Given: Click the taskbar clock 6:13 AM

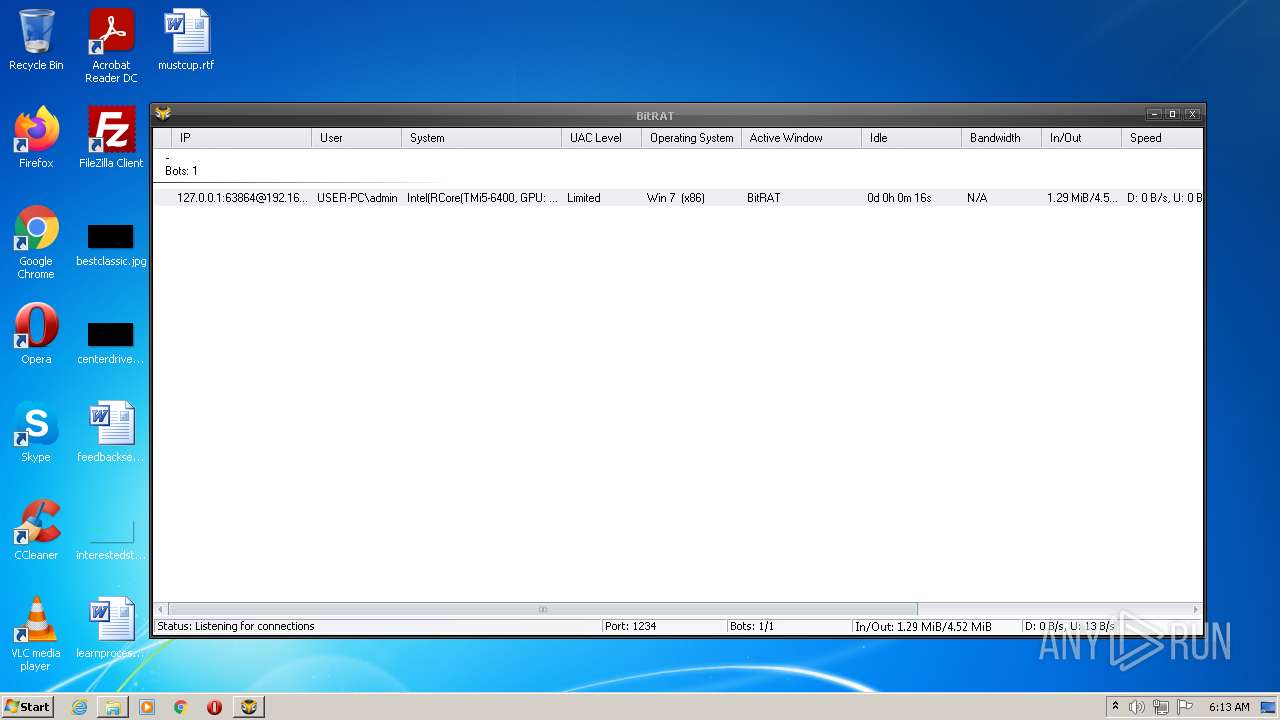Looking at the screenshot, I should click(x=1229, y=707).
